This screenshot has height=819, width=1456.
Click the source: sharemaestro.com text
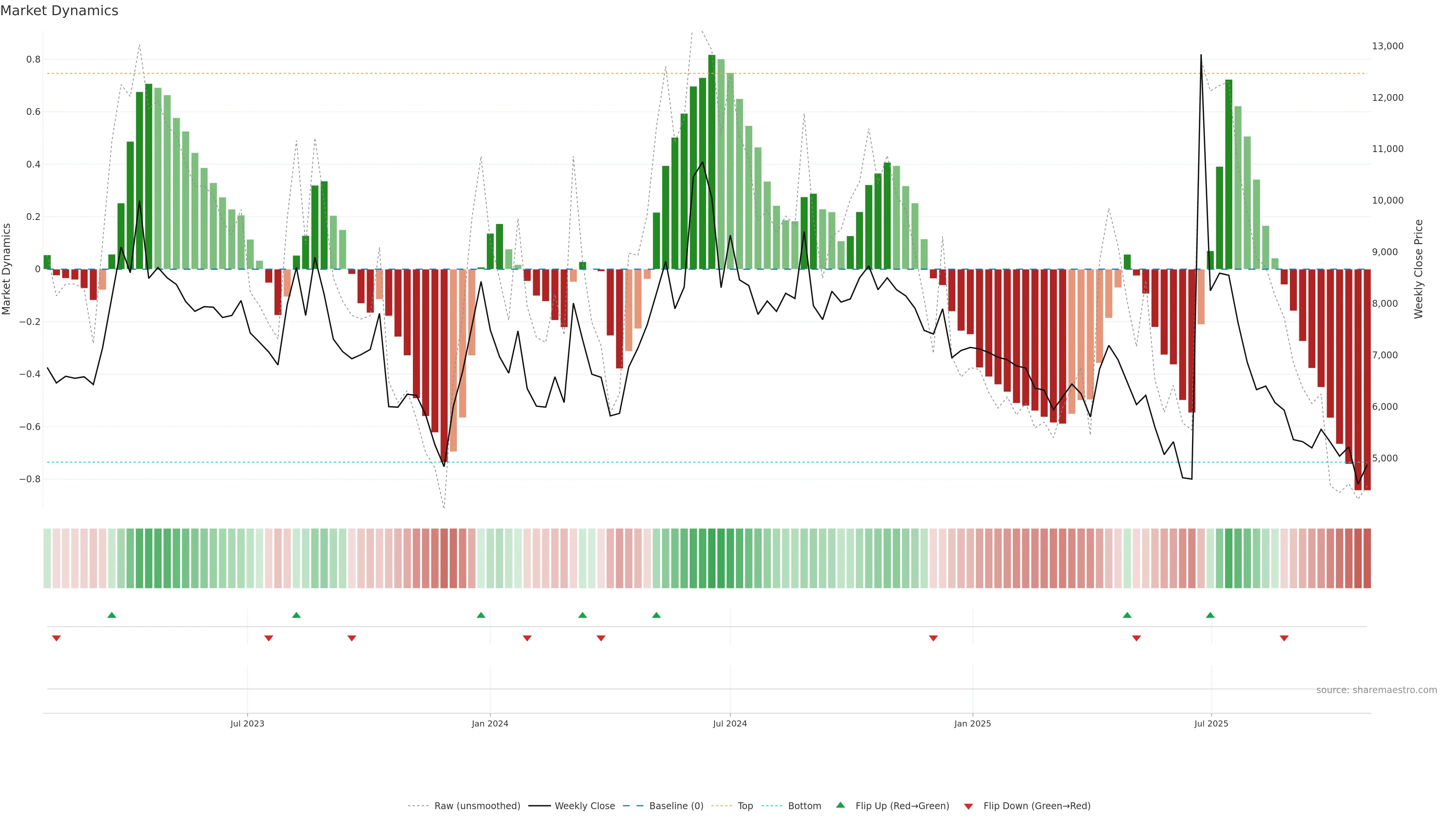point(1376,690)
